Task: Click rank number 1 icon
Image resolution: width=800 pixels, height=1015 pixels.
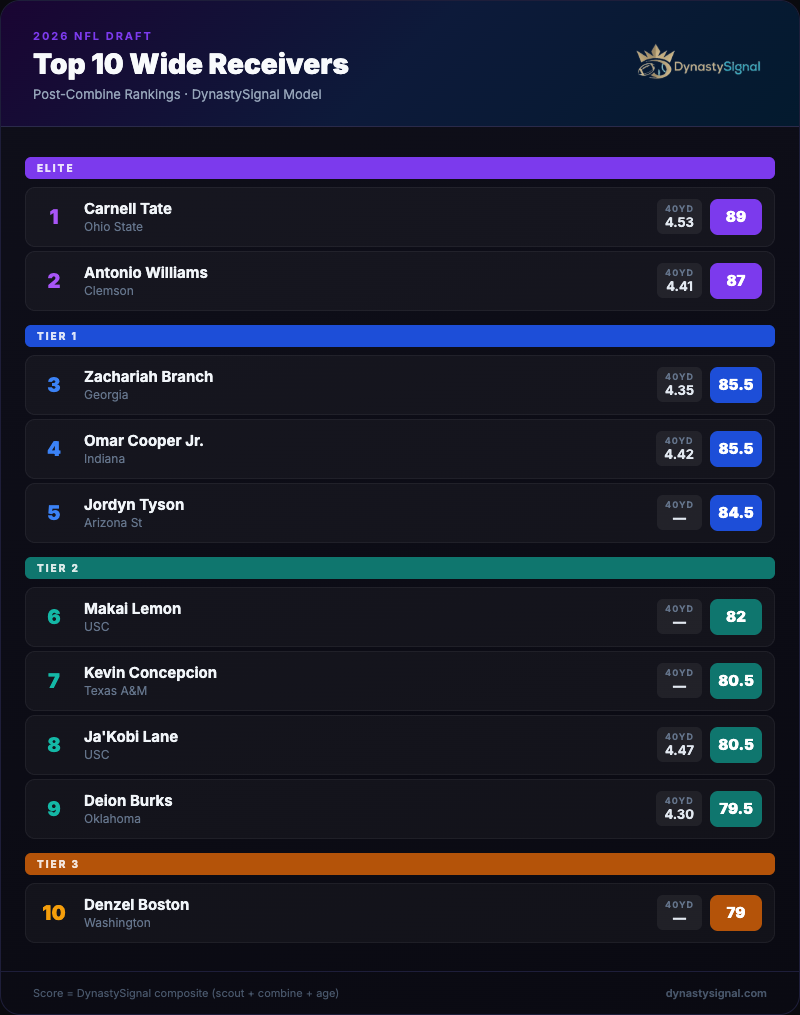Action: 54,217
